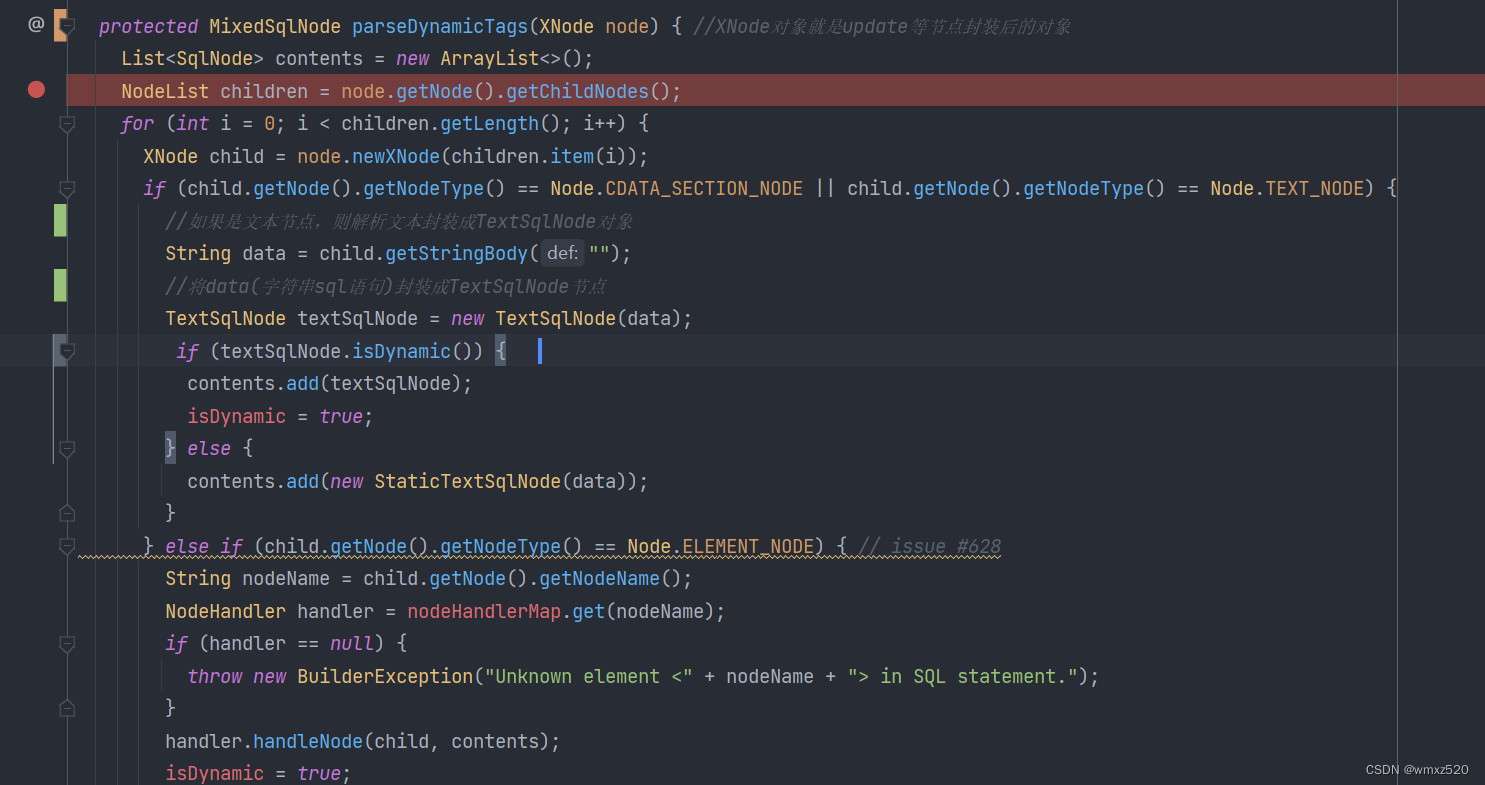Click the '// issue #628' comment

tap(930, 546)
